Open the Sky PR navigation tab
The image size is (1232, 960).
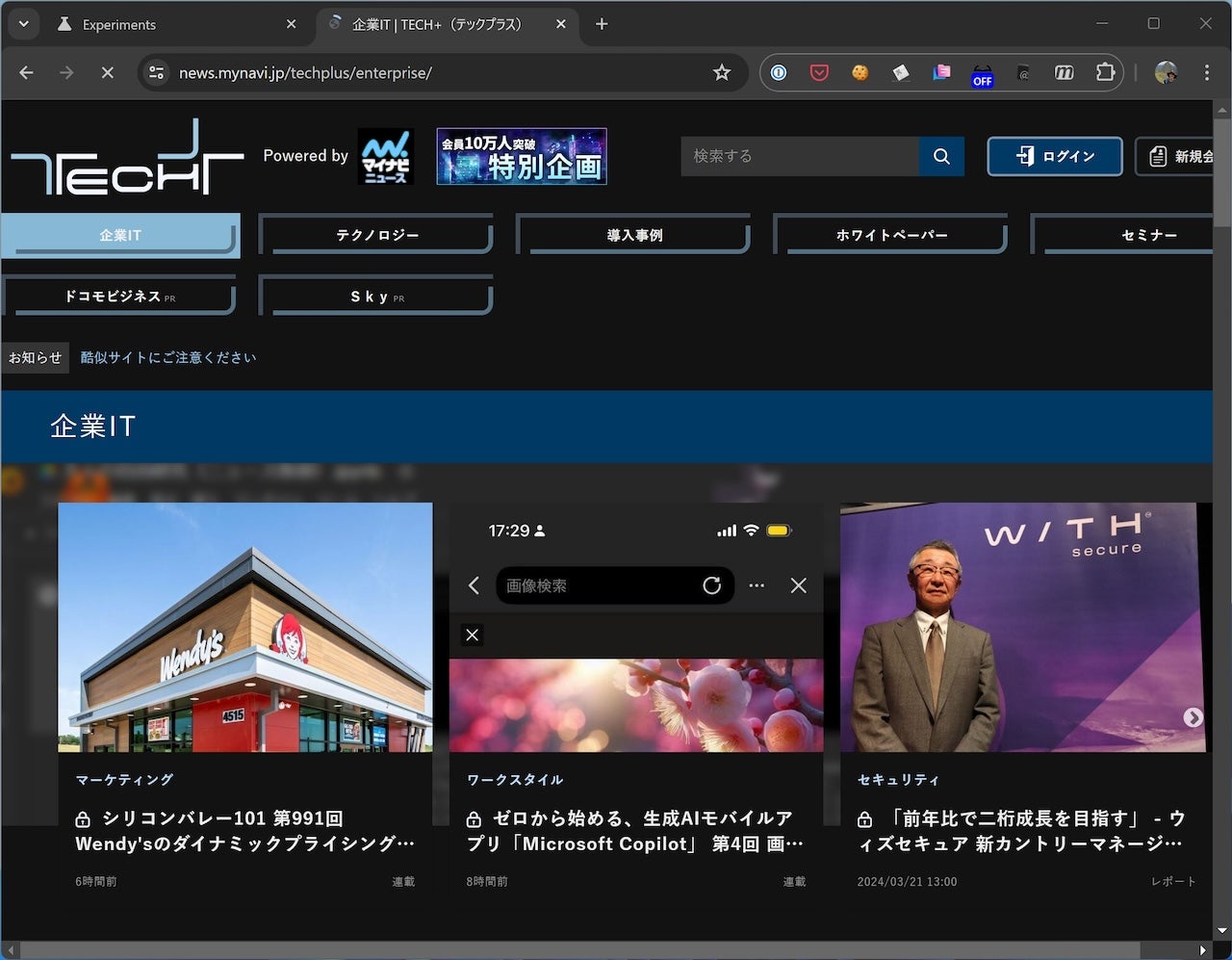[376, 297]
